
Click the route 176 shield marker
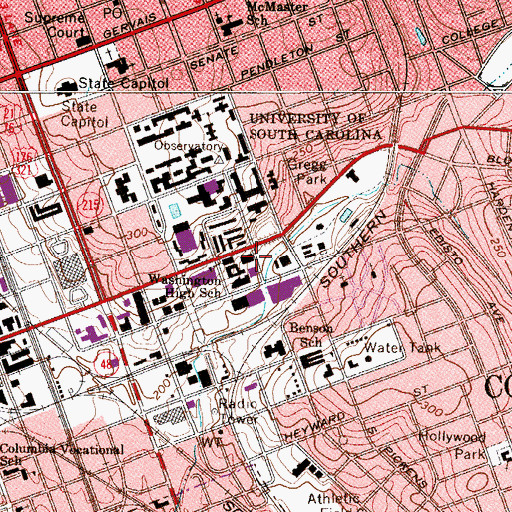[23, 156]
